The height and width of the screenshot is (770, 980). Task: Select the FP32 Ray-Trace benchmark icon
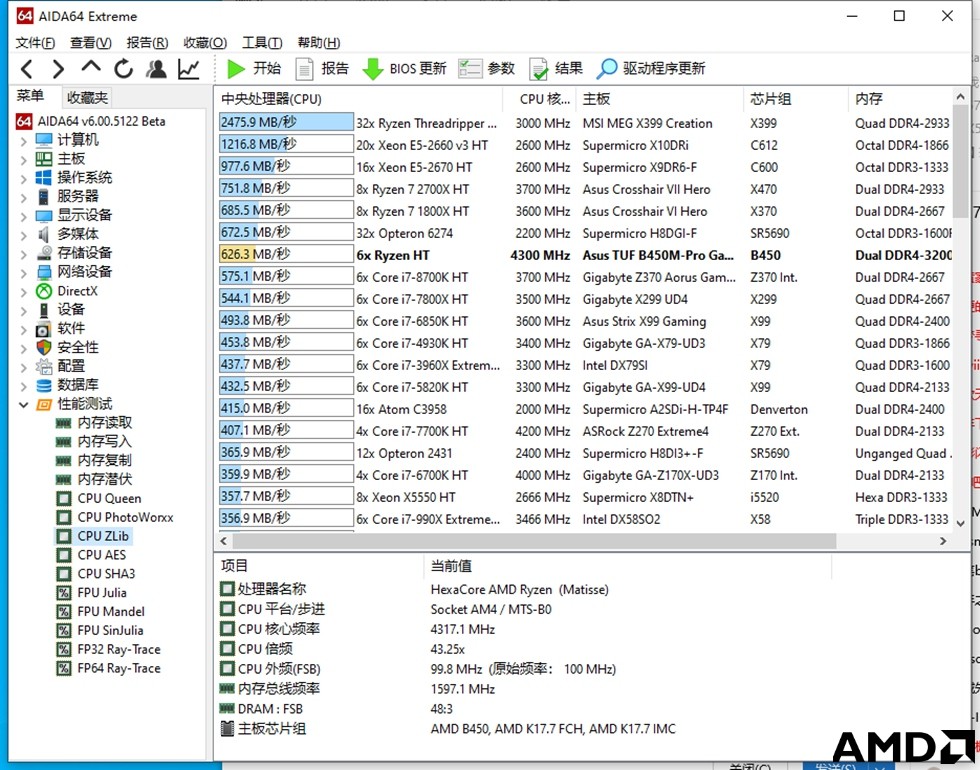click(63, 649)
